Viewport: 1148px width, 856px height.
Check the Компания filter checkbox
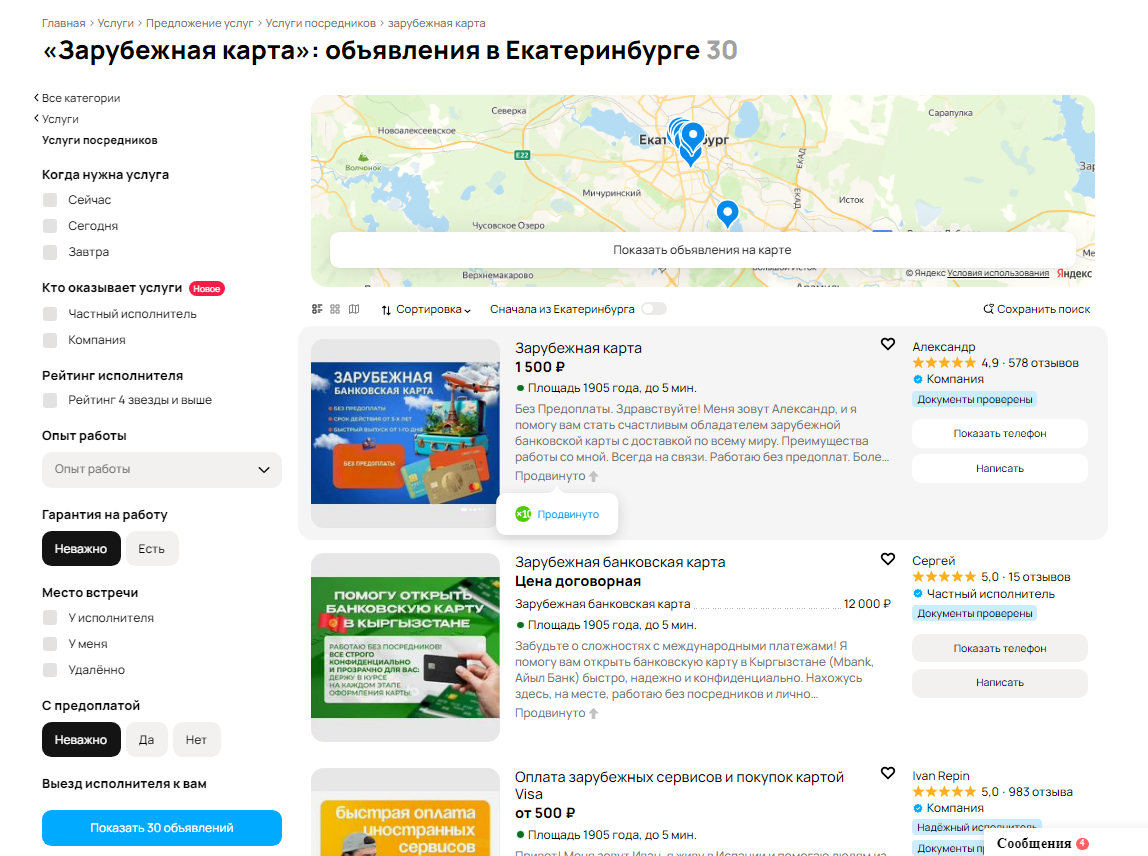pos(50,340)
